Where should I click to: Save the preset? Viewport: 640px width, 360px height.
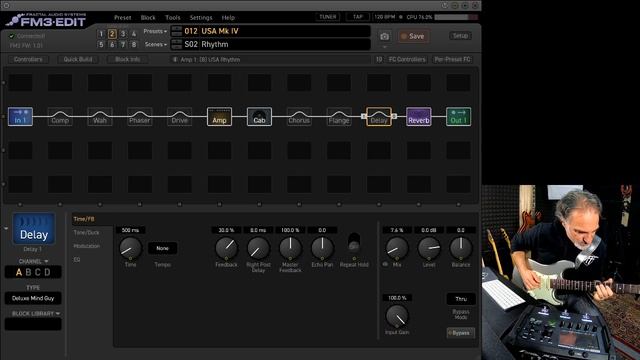pos(413,36)
